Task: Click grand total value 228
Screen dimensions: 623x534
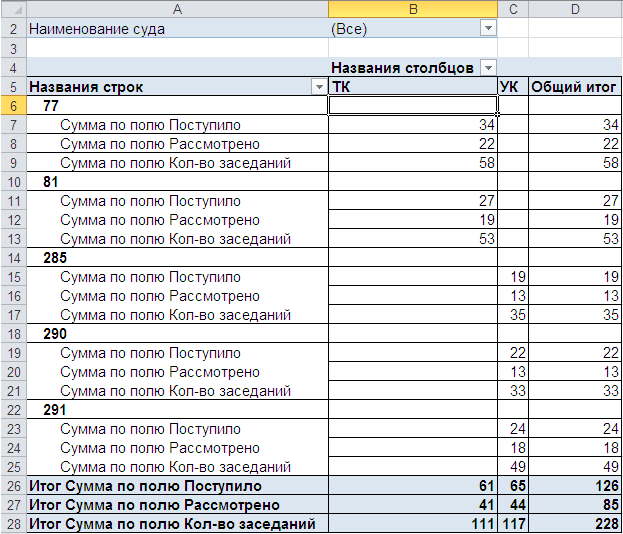Action: click(575, 524)
